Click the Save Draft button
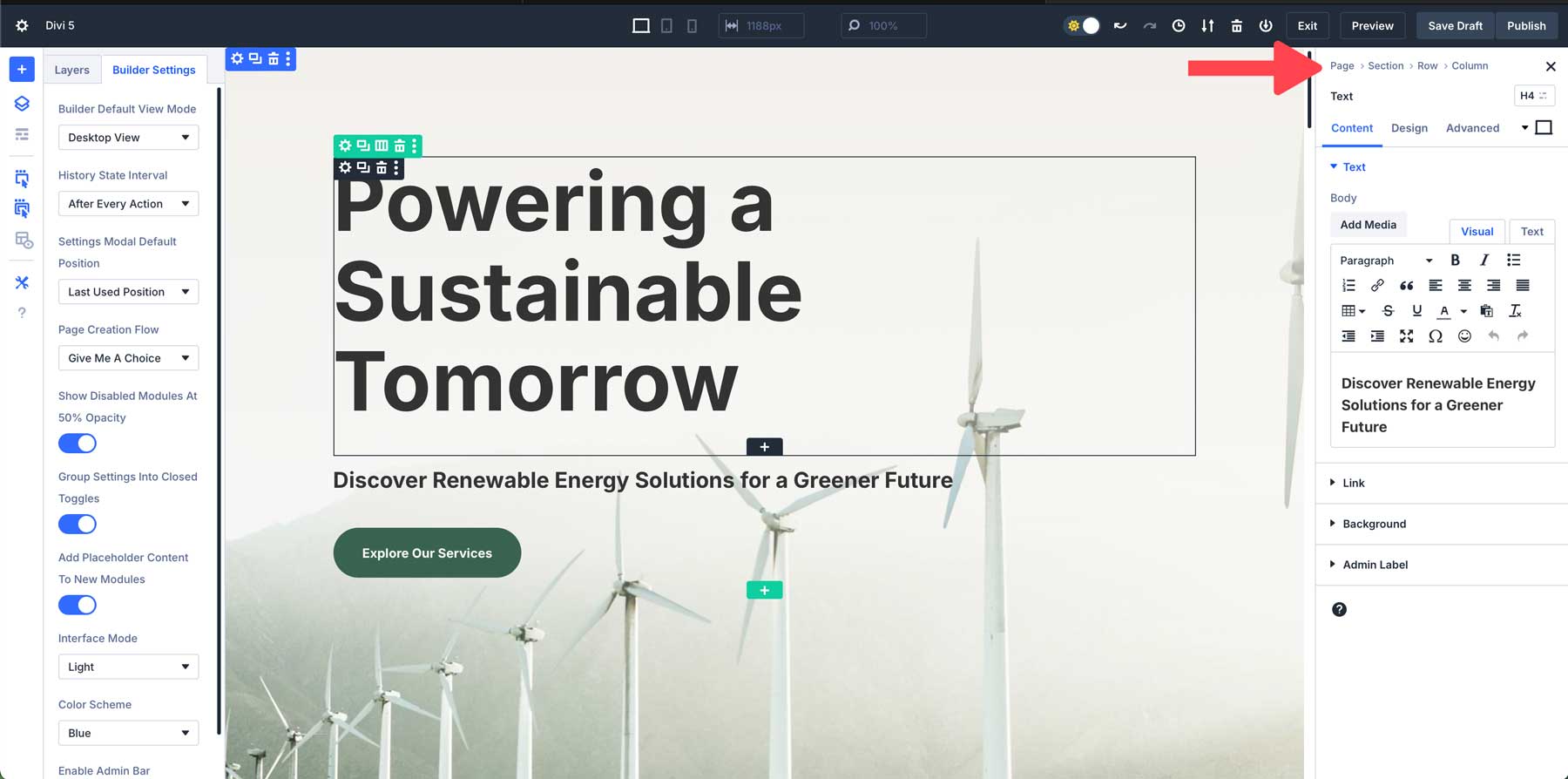Screen dimensions: 1568x779 pyautogui.click(x=1455, y=26)
